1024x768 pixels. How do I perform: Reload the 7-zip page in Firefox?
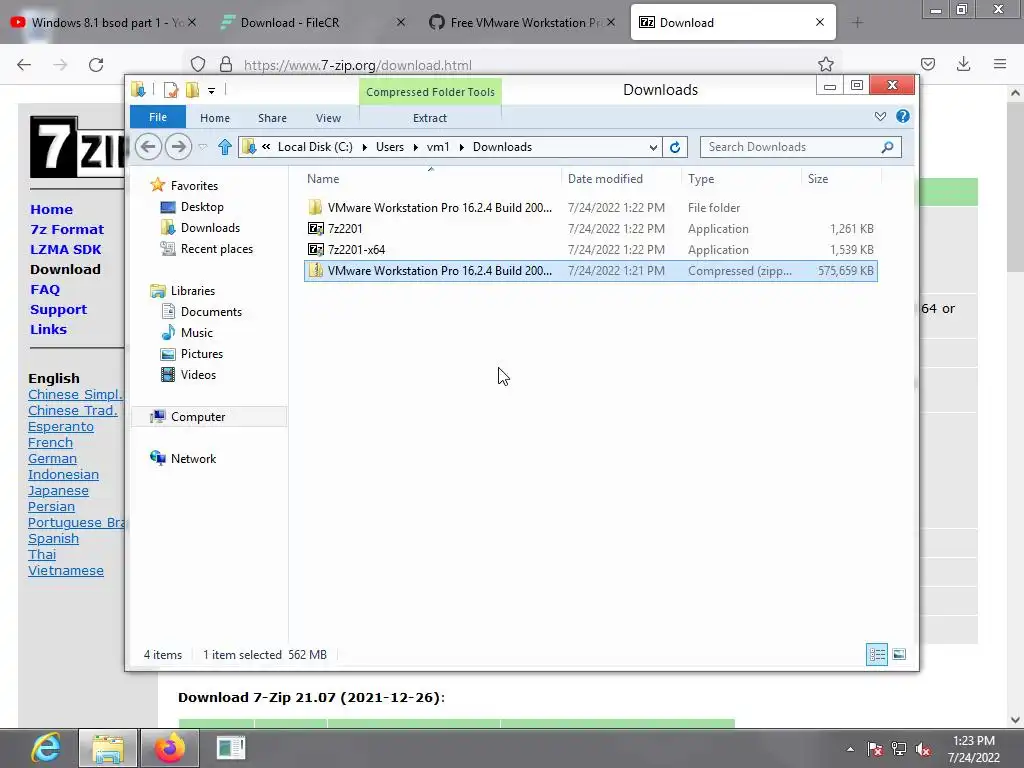(x=96, y=65)
